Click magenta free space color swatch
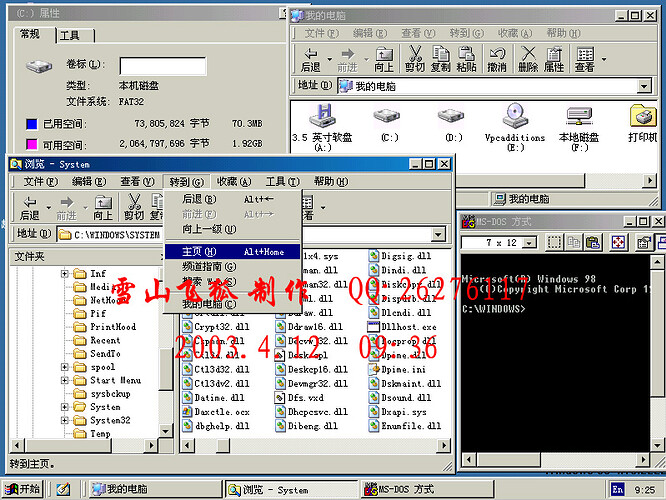This screenshot has width=666, height=500. pos(31,144)
